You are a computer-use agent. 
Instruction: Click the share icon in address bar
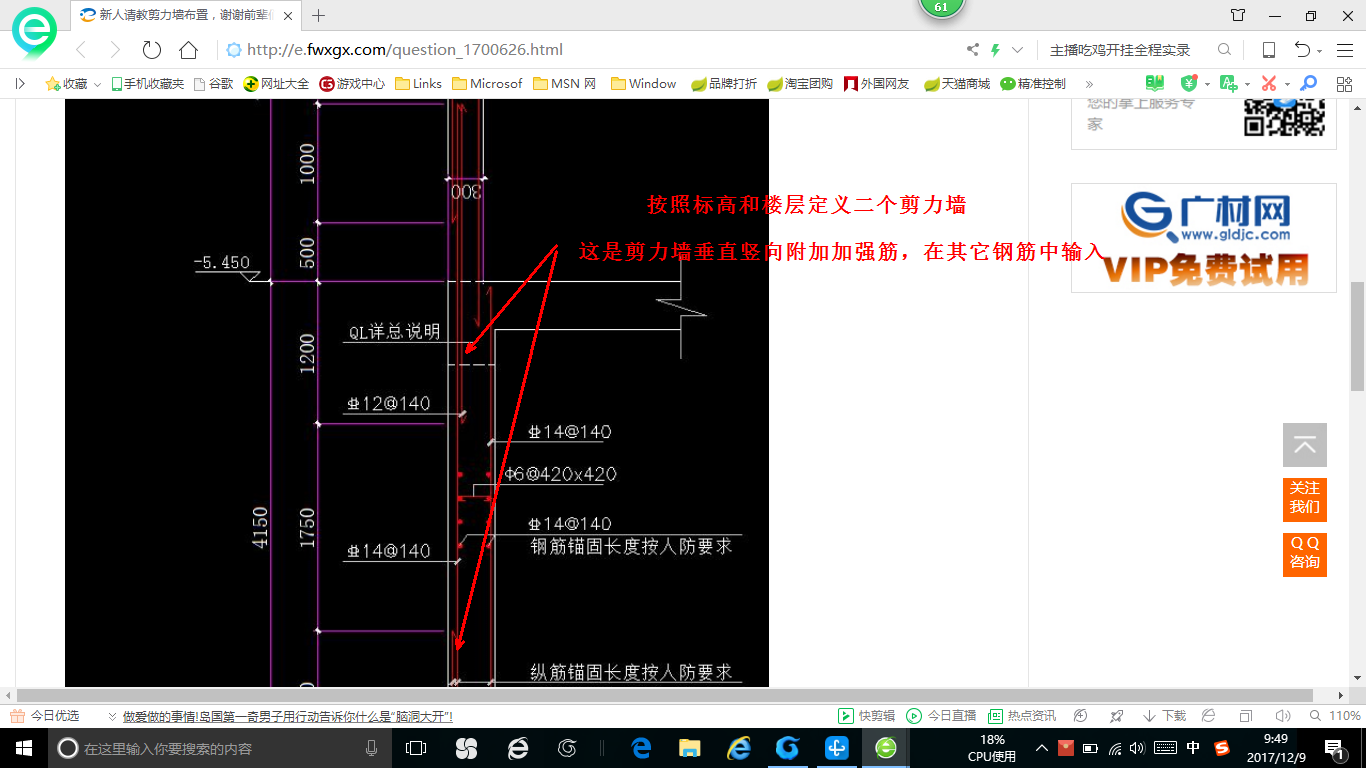pyautogui.click(x=973, y=50)
